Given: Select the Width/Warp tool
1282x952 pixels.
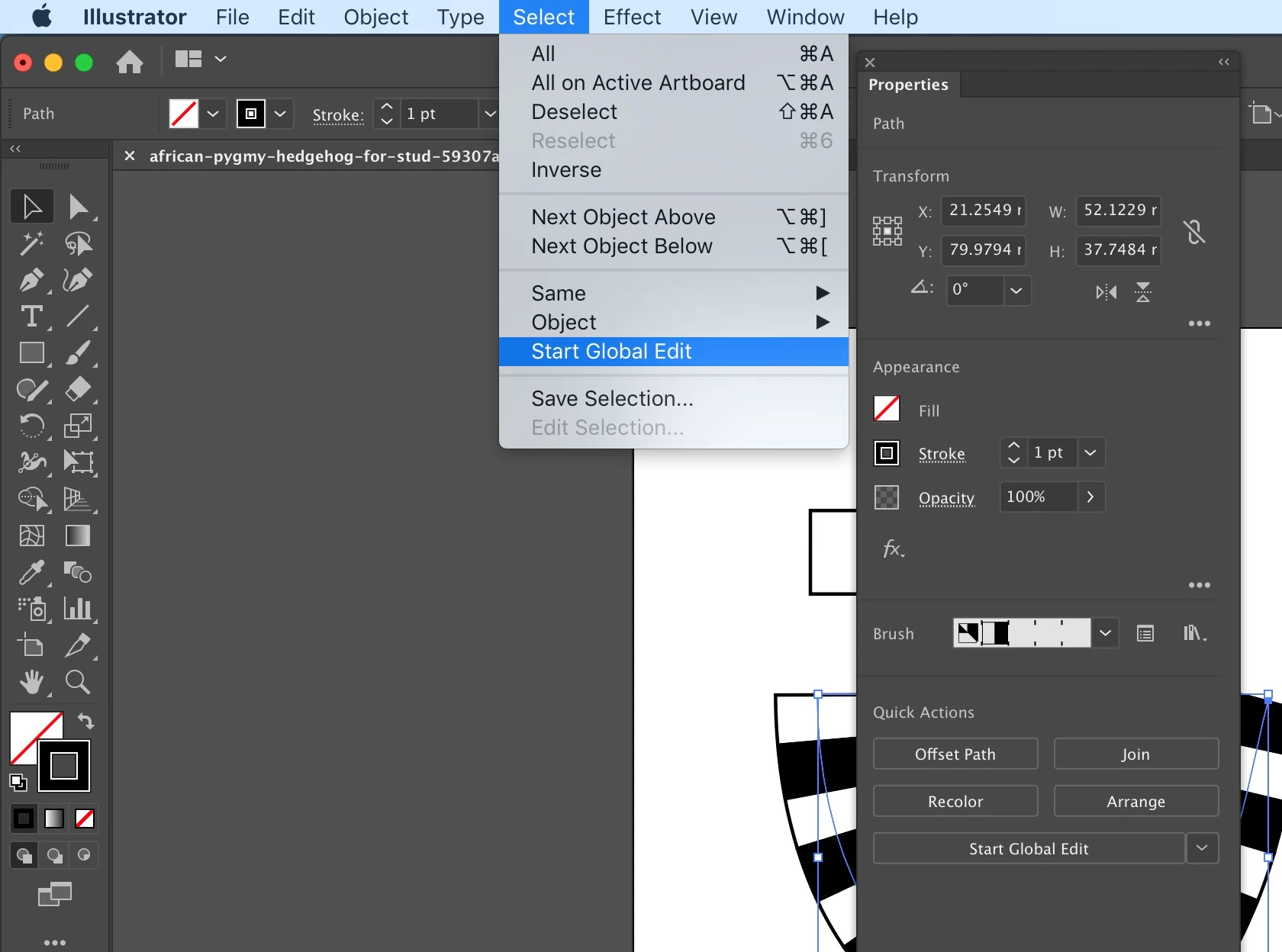Looking at the screenshot, I should click(x=32, y=462).
